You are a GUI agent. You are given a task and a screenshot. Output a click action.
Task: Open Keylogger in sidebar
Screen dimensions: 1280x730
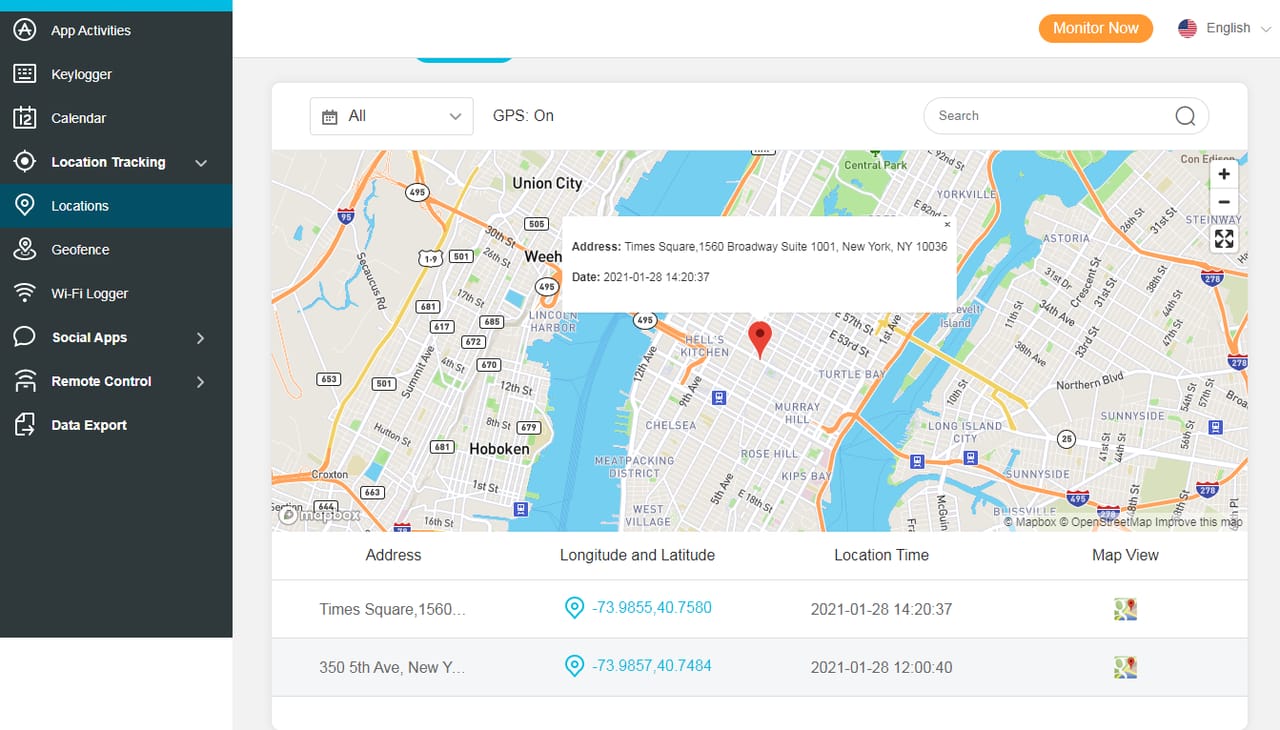coord(81,74)
